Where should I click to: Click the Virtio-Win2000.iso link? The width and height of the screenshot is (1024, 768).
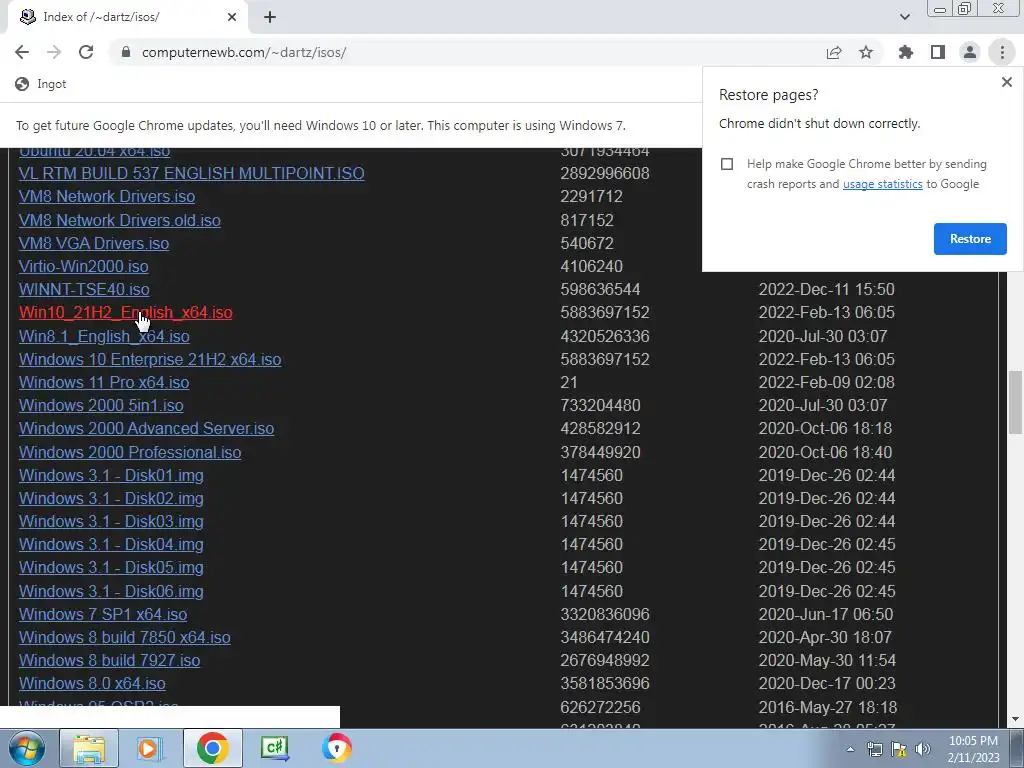84,266
